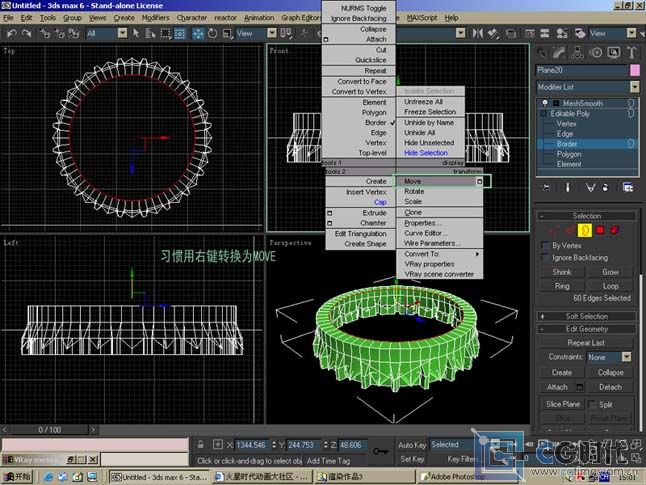Select Border sub-object icon in Selection rollout

tap(585, 230)
